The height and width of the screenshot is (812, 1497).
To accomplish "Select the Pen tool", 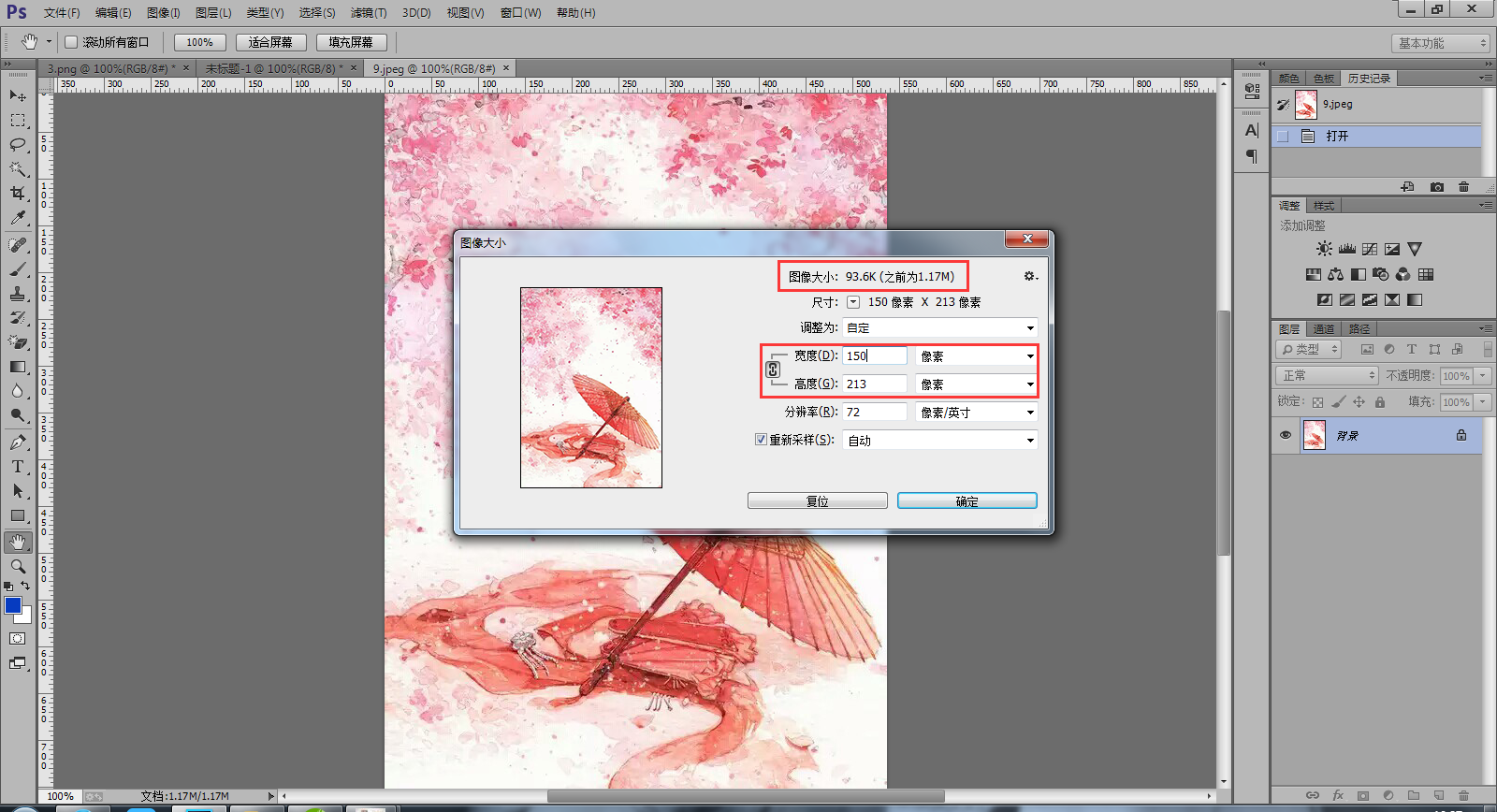I will (x=18, y=442).
